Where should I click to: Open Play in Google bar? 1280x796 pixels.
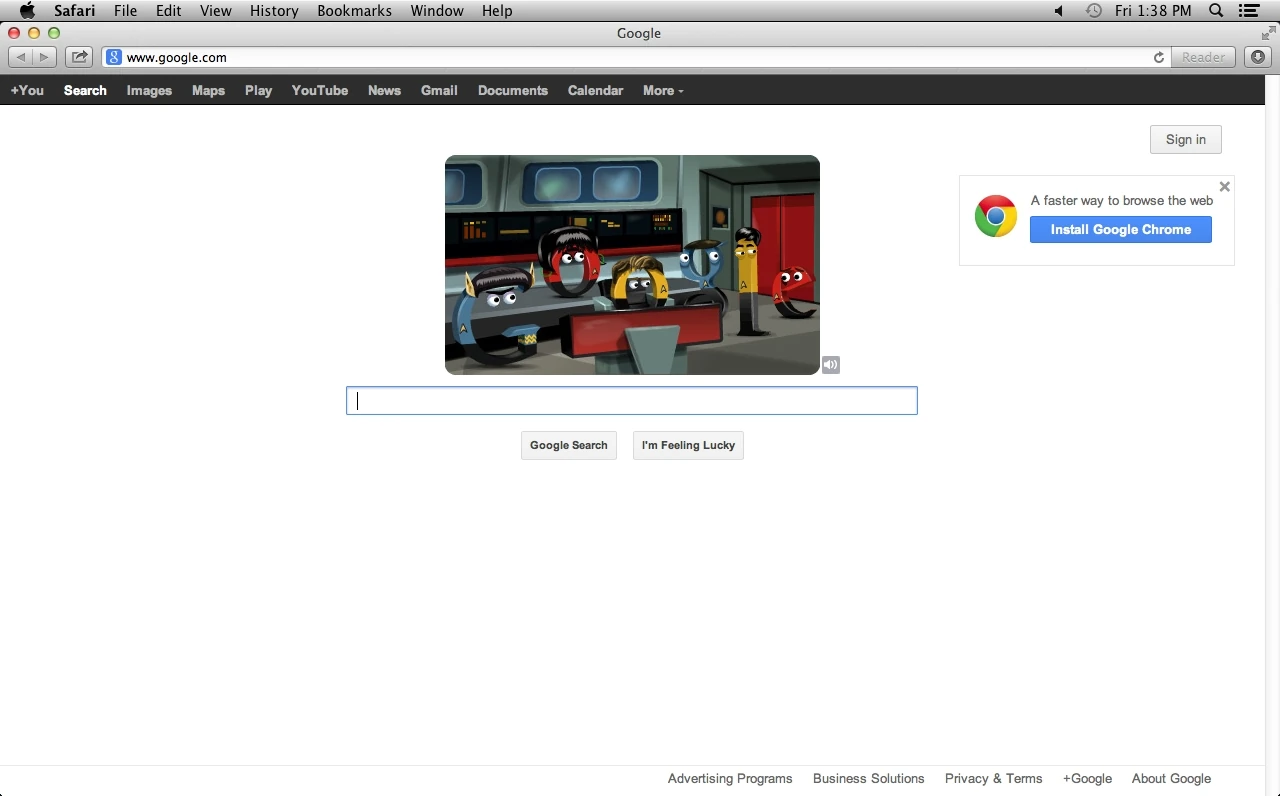tap(258, 90)
